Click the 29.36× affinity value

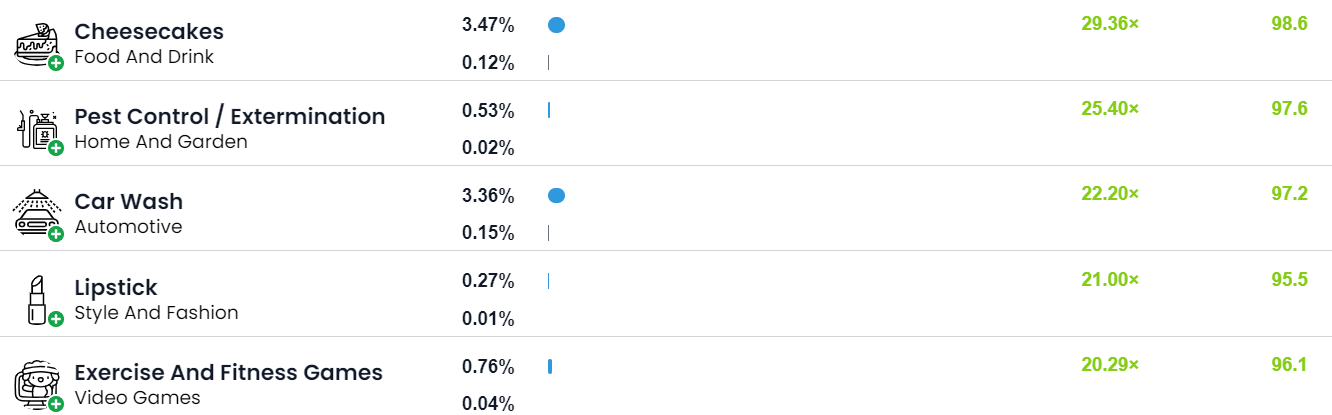coord(1109,24)
